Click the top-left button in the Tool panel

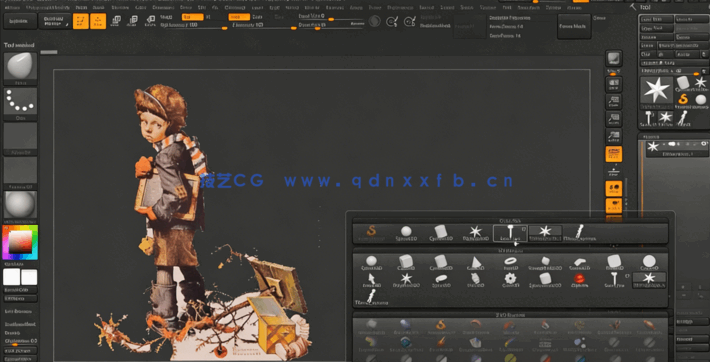pyautogui.click(x=657, y=19)
